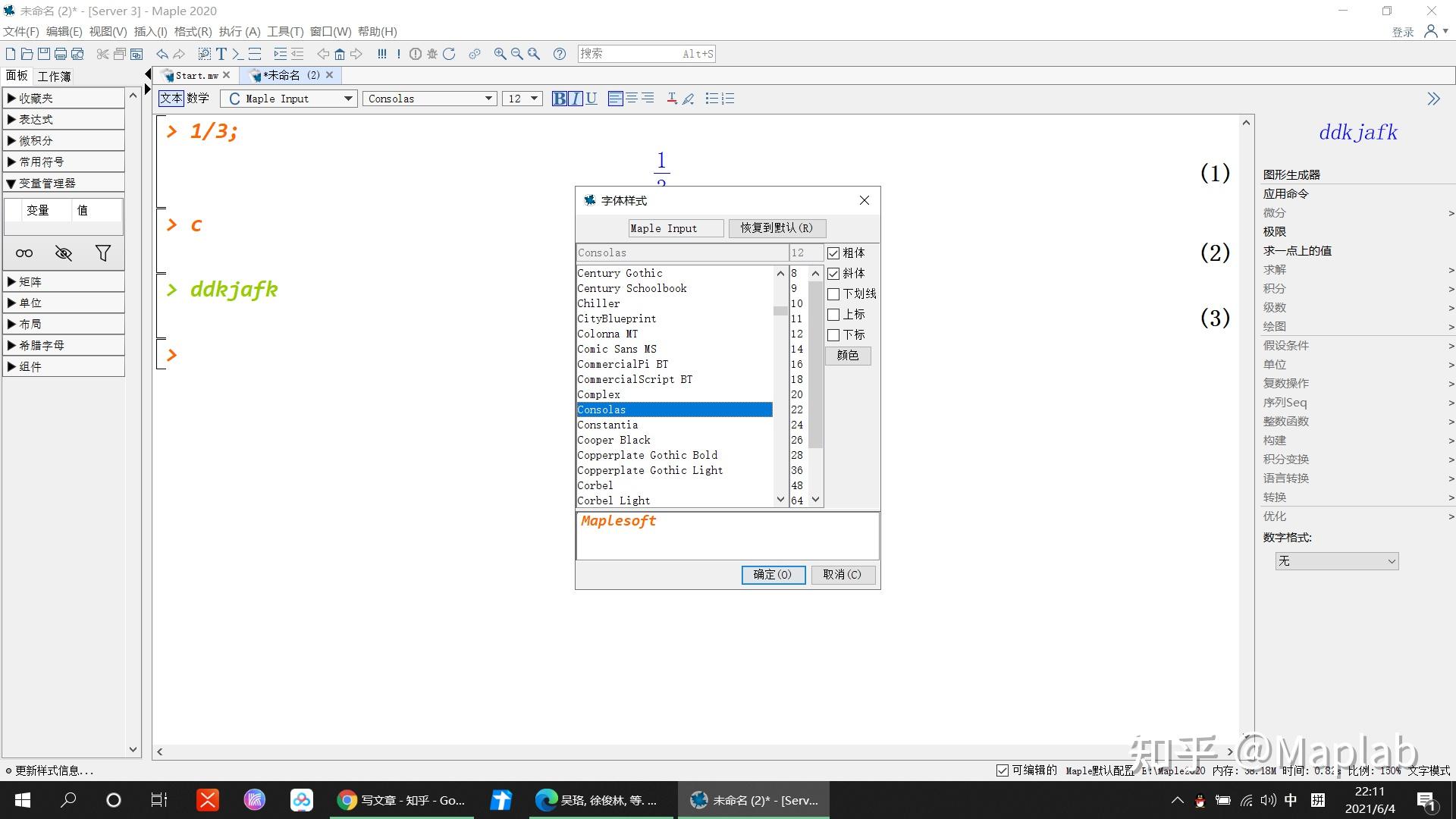This screenshot has height=819, width=1456.
Task: Click the 确定(O) button
Action: [772, 575]
